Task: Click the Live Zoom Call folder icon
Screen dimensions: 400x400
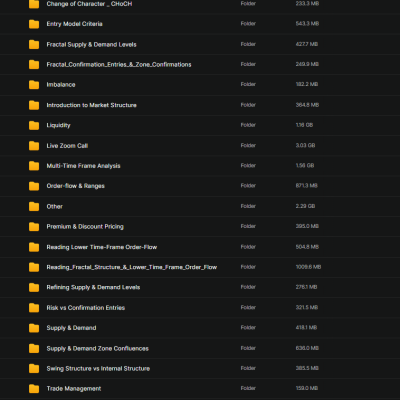Action: (x=34, y=146)
